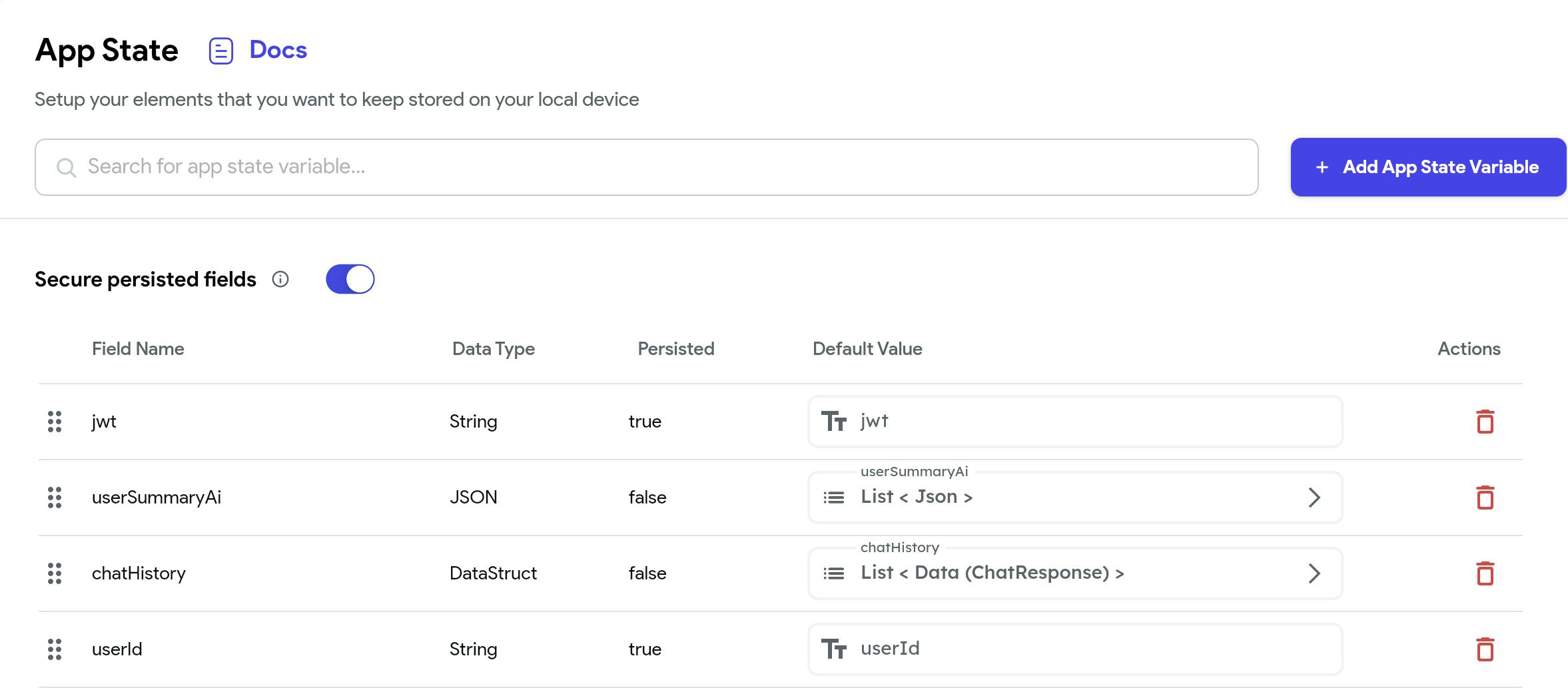Delete the jwt app state variable

pyautogui.click(x=1485, y=422)
